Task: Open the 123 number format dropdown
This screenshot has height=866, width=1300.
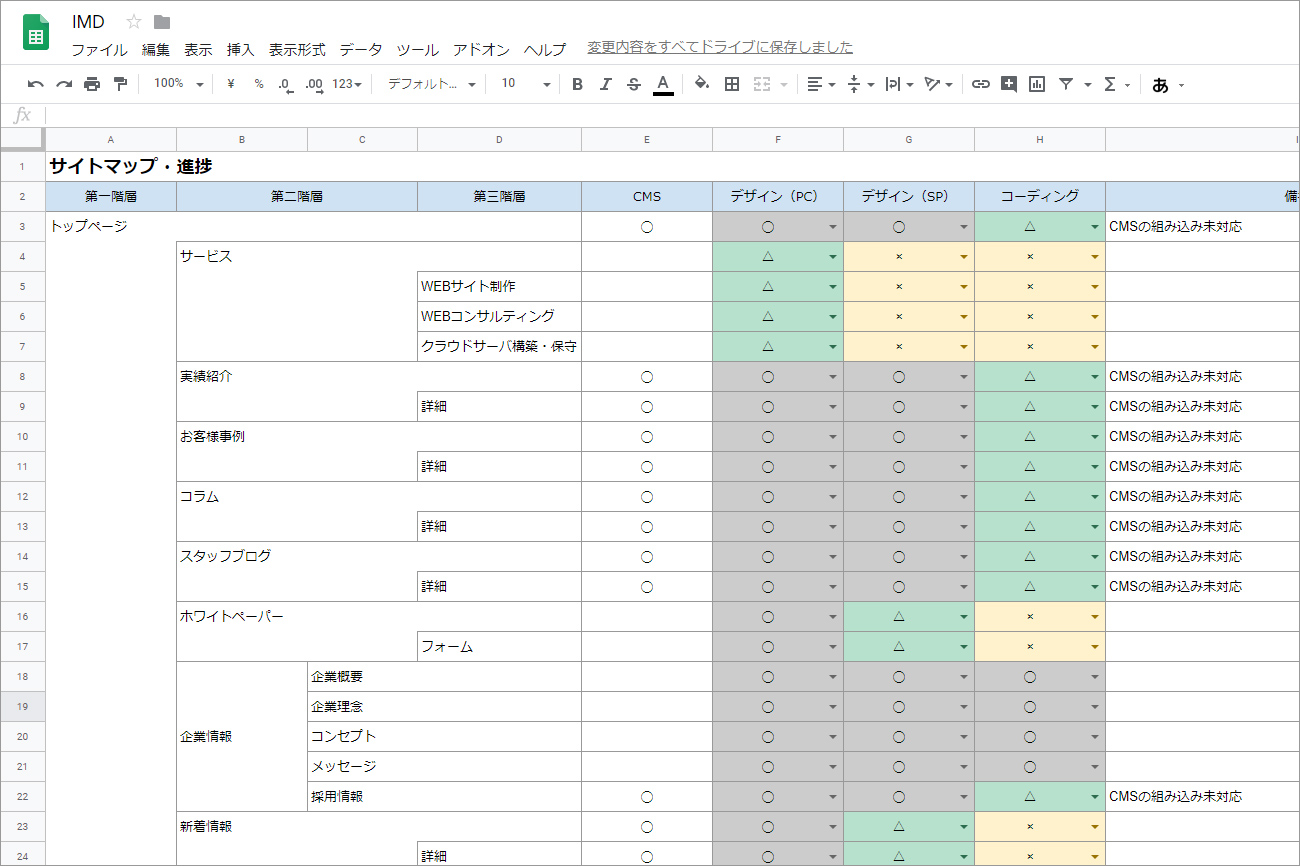Action: click(x=347, y=84)
